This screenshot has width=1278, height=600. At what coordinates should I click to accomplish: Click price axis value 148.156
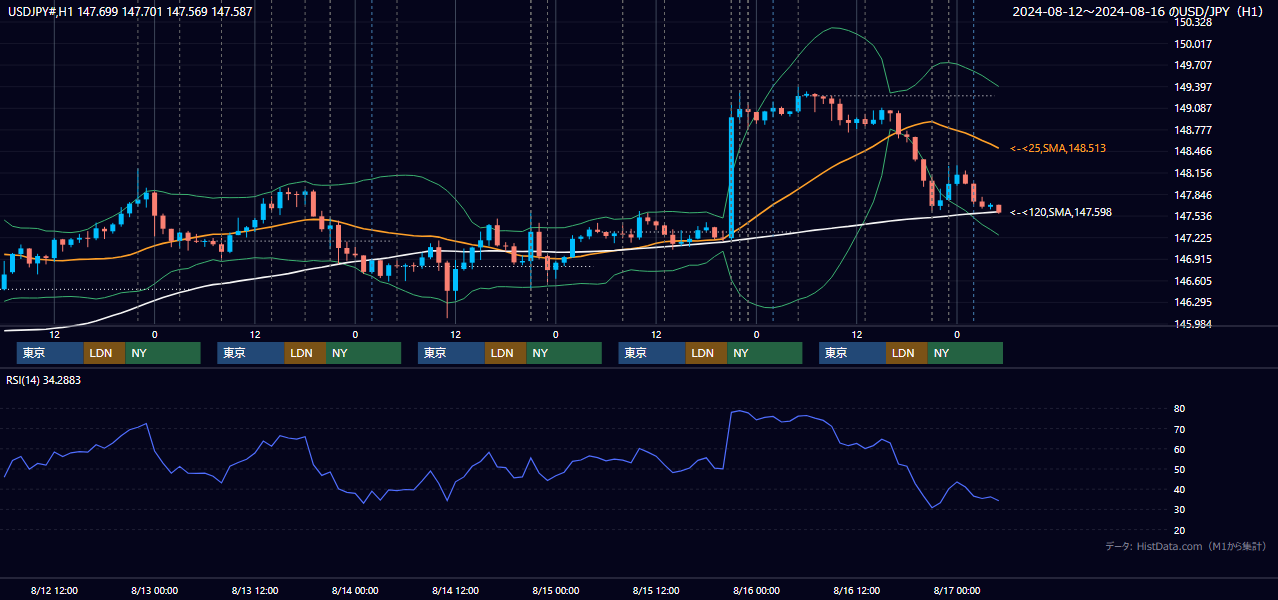(1194, 173)
